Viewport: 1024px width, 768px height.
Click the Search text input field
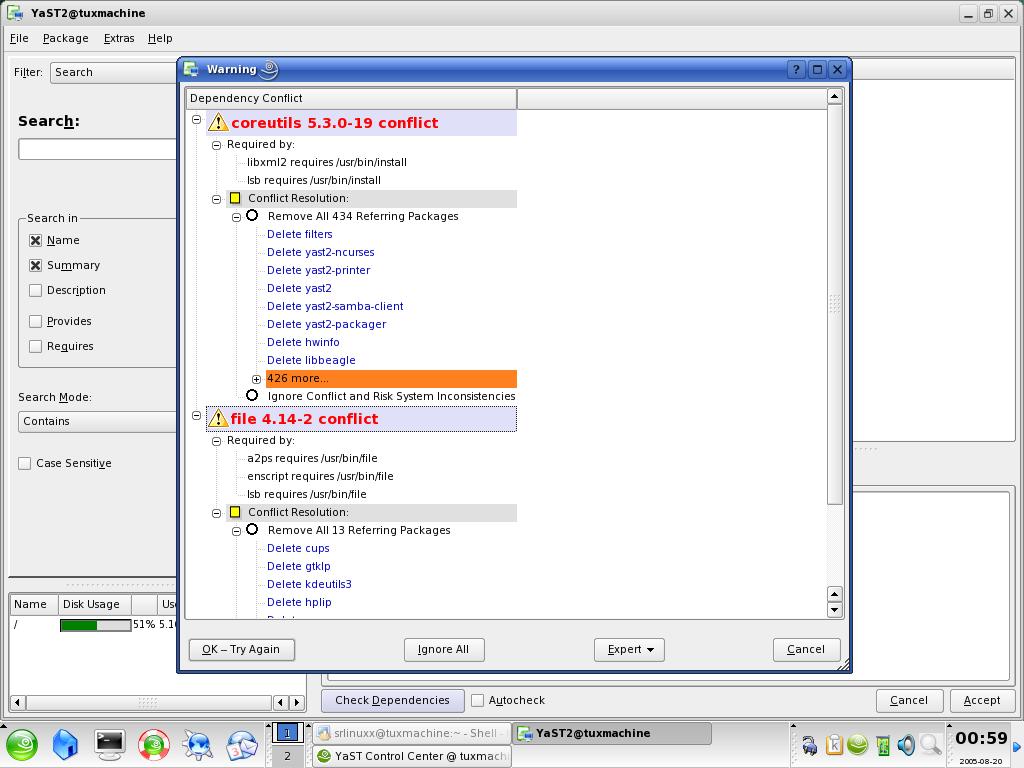(x=98, y=150)
